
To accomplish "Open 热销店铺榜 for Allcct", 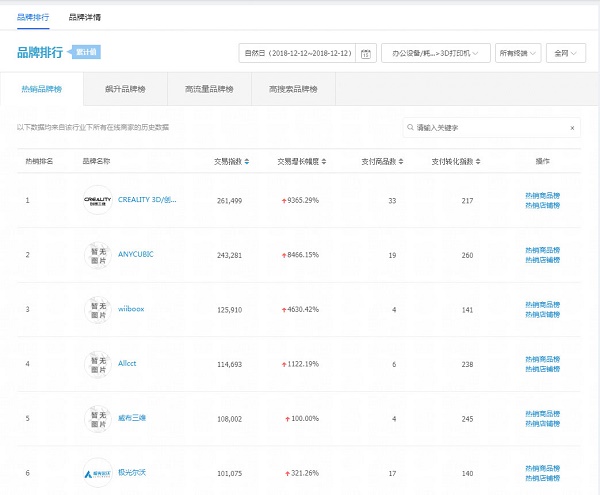I will tap(542, 369).
